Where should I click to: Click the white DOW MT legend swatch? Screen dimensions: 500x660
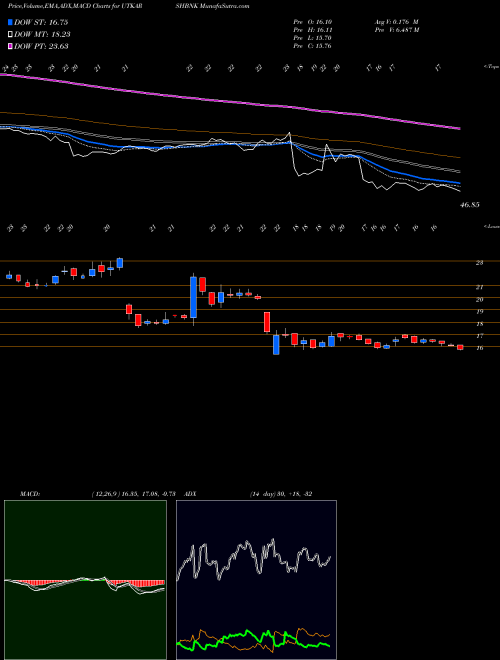pyautogui.click(x=10, y=35)
